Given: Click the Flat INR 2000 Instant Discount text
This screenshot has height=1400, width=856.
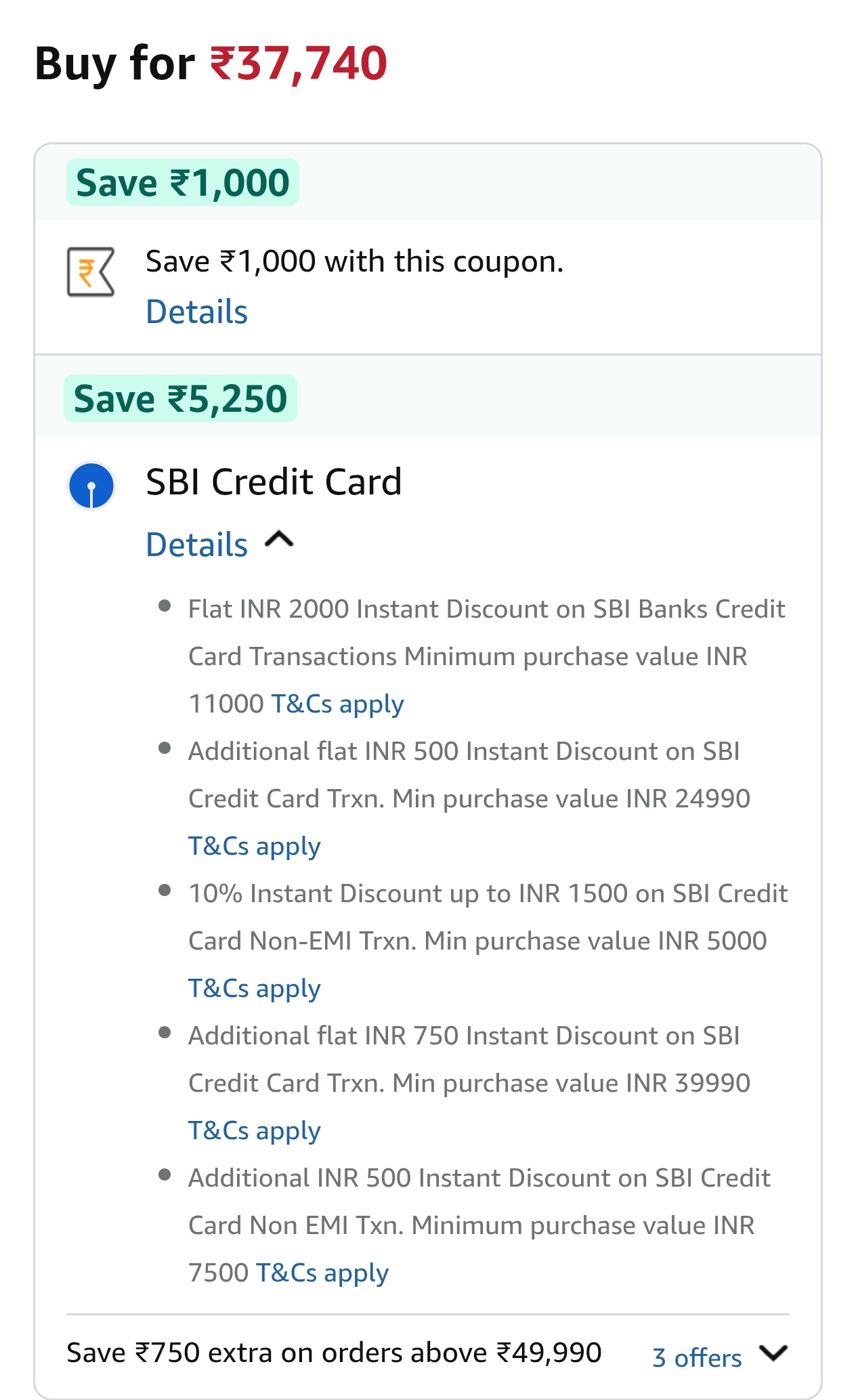Looking at the screenshot, I should [x=486, y=610].
